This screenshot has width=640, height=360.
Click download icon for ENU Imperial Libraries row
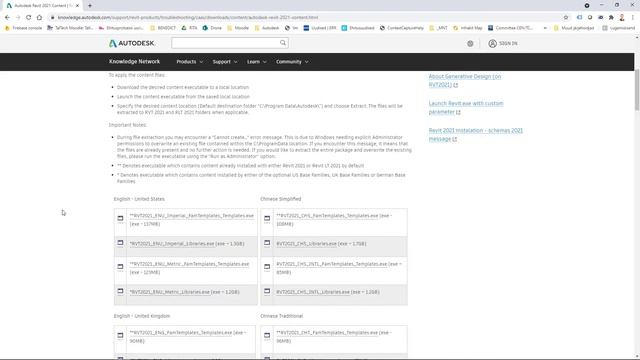tap(120, 243)
